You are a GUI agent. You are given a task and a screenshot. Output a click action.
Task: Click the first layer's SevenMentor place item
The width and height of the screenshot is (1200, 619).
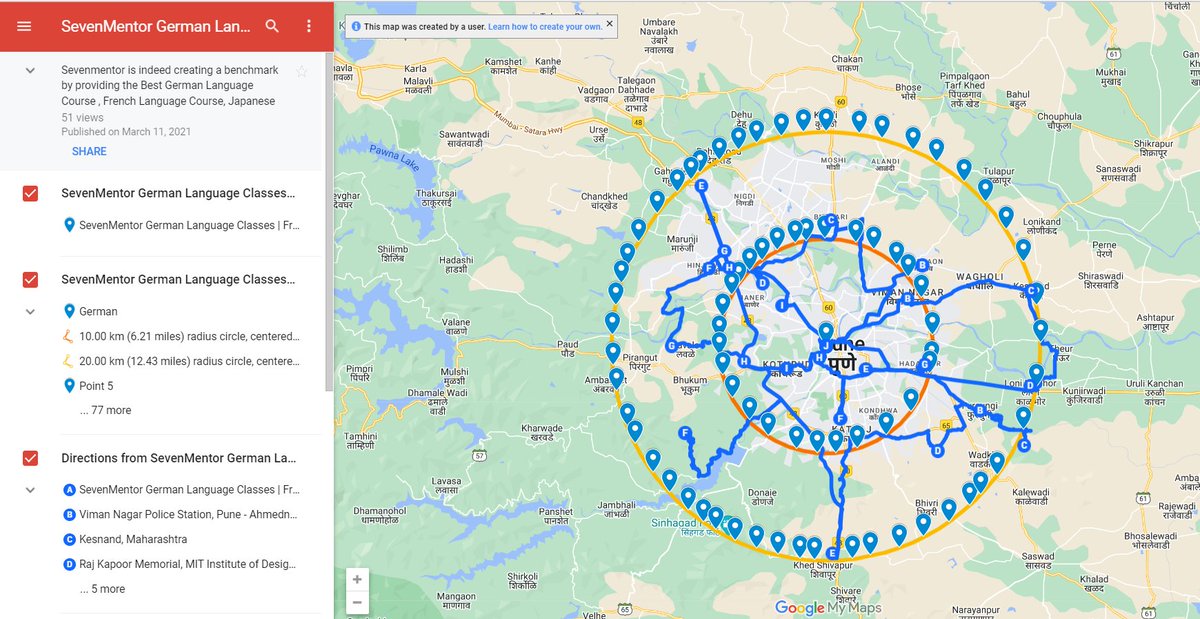[189, 225]
